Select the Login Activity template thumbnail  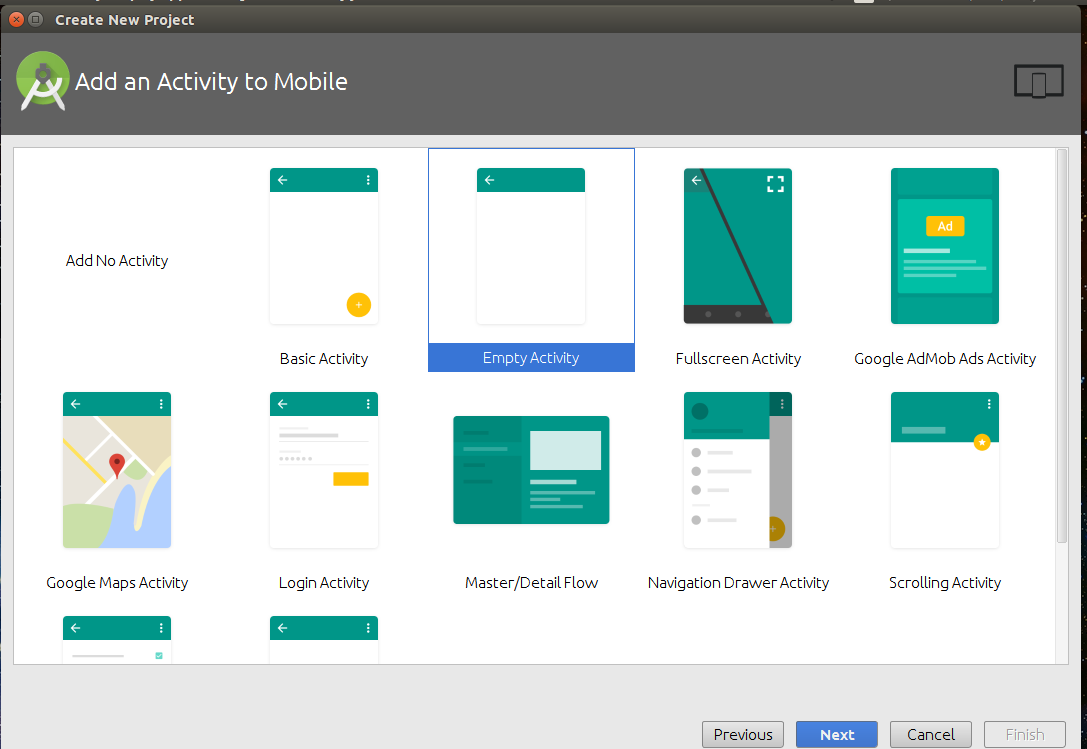coord(324,470)
